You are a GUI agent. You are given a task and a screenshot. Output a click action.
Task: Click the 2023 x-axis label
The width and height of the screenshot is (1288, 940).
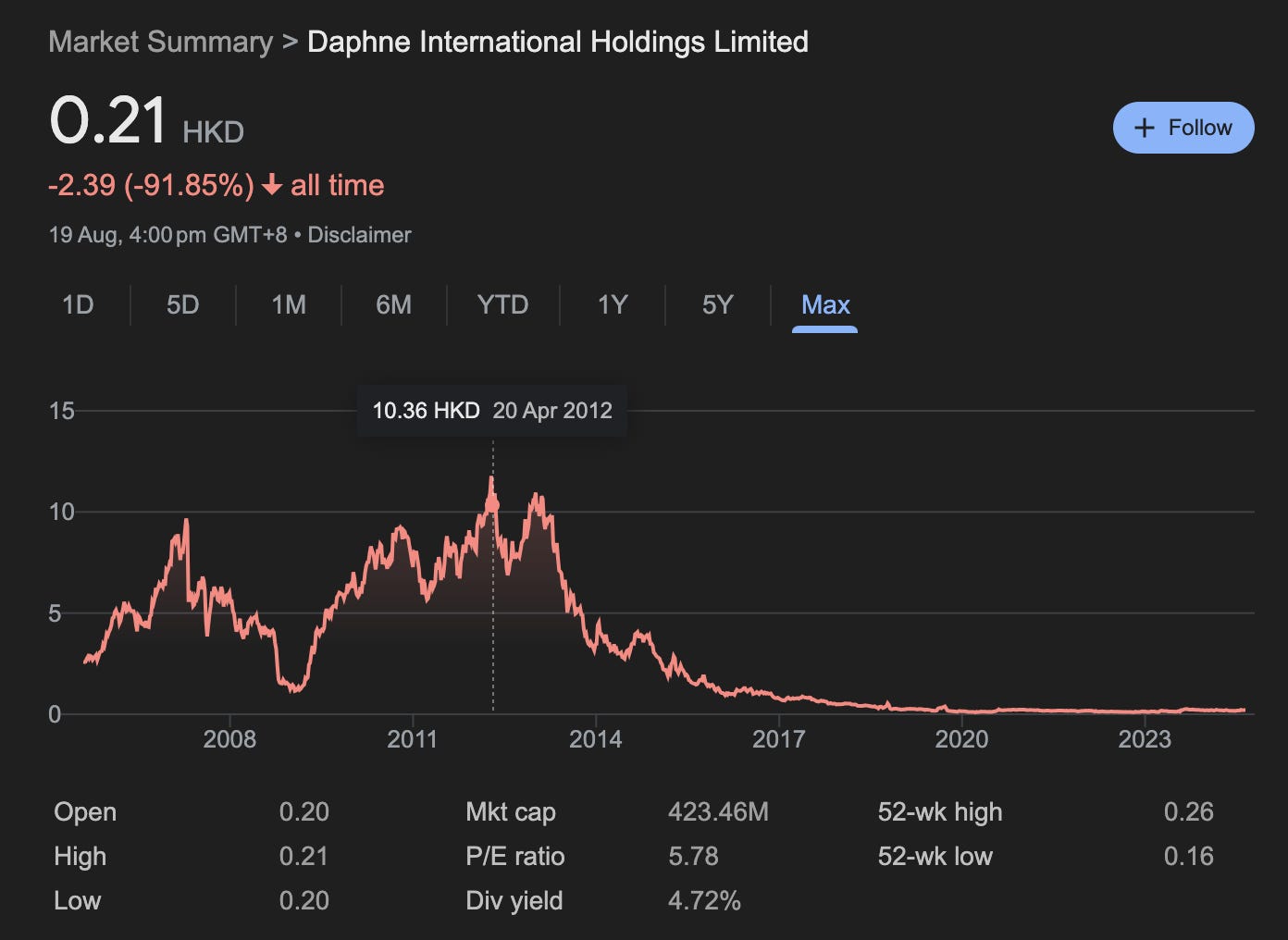(x=1145, y=739)
